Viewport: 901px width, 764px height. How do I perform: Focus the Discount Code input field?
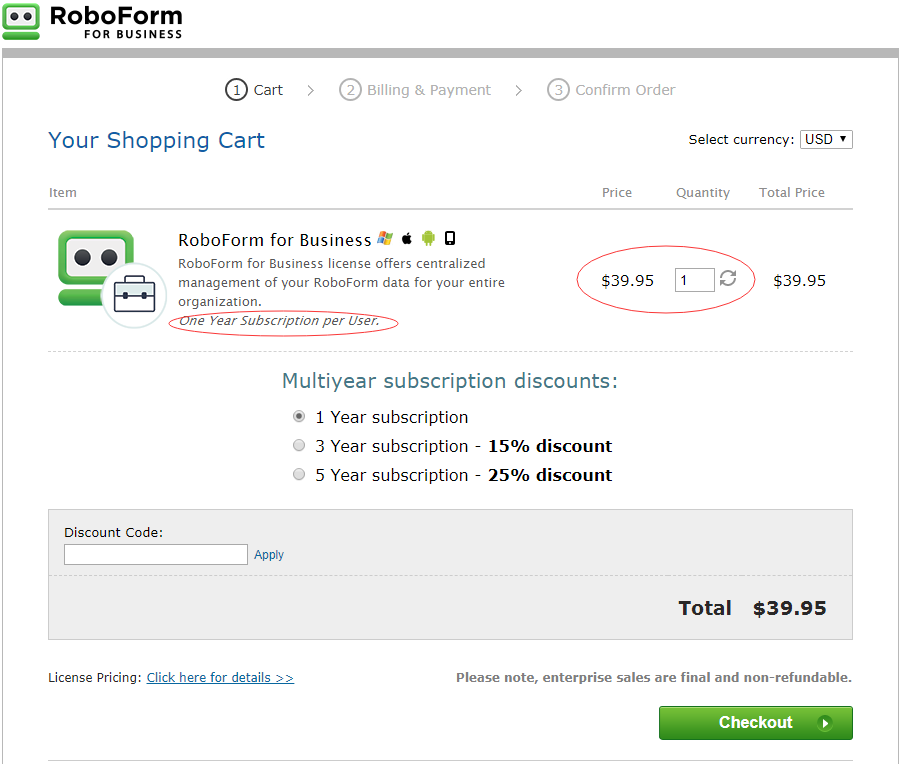[x=156, y=554]
